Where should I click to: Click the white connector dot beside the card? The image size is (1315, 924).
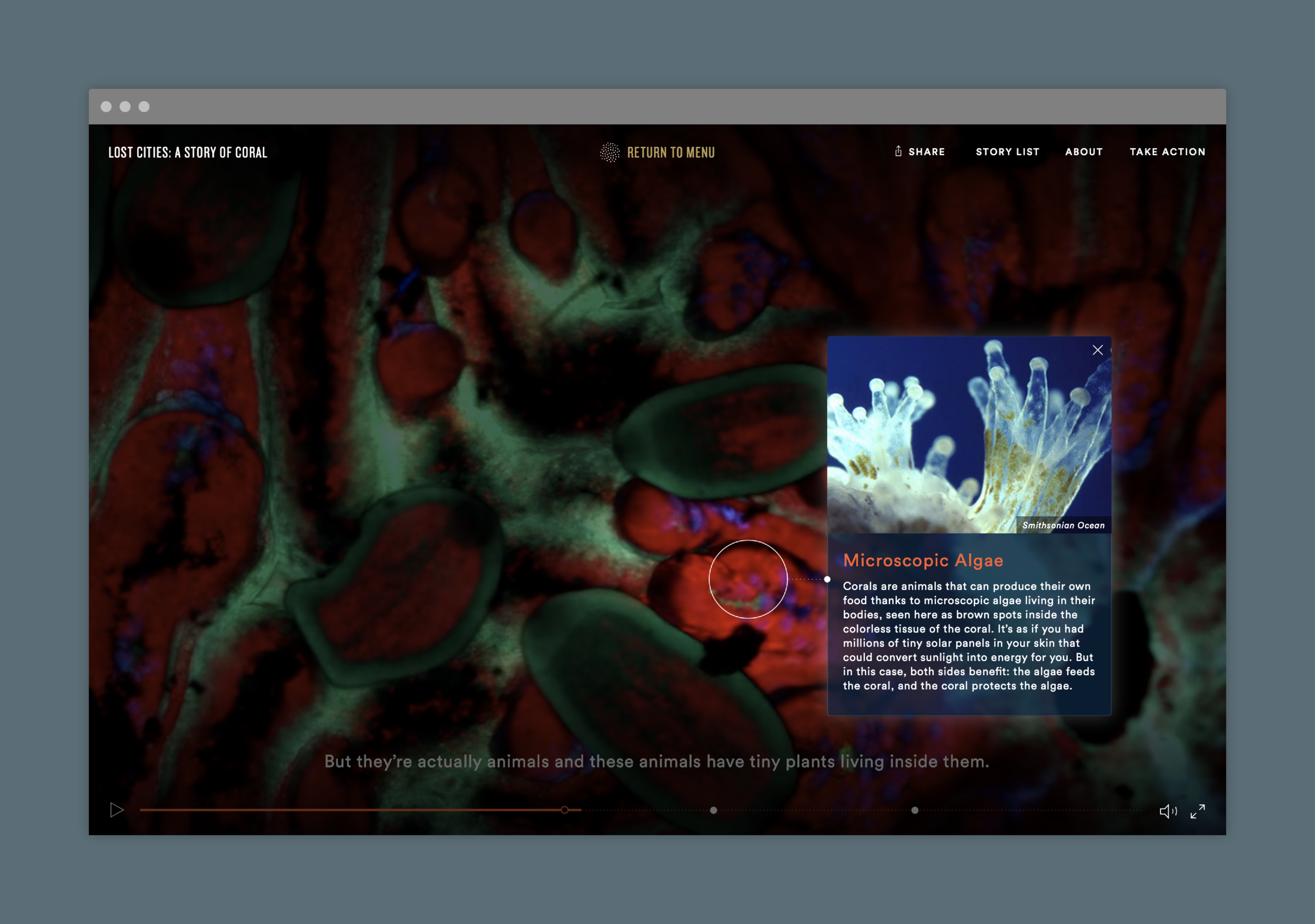[x=827, y=580]
